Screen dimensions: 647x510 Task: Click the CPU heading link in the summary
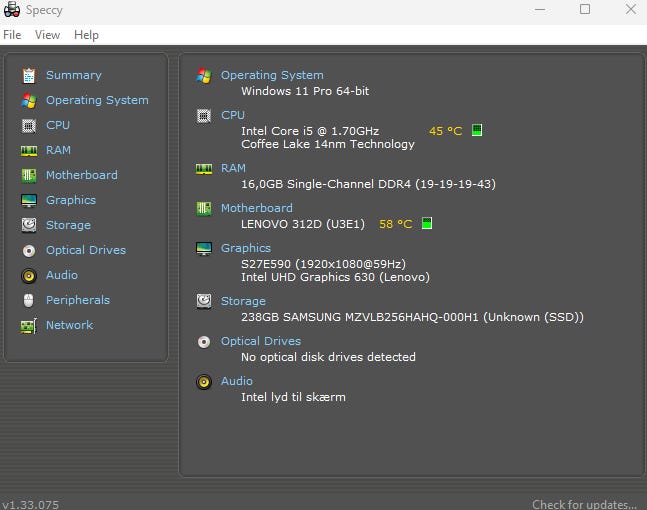coord(233,115)
